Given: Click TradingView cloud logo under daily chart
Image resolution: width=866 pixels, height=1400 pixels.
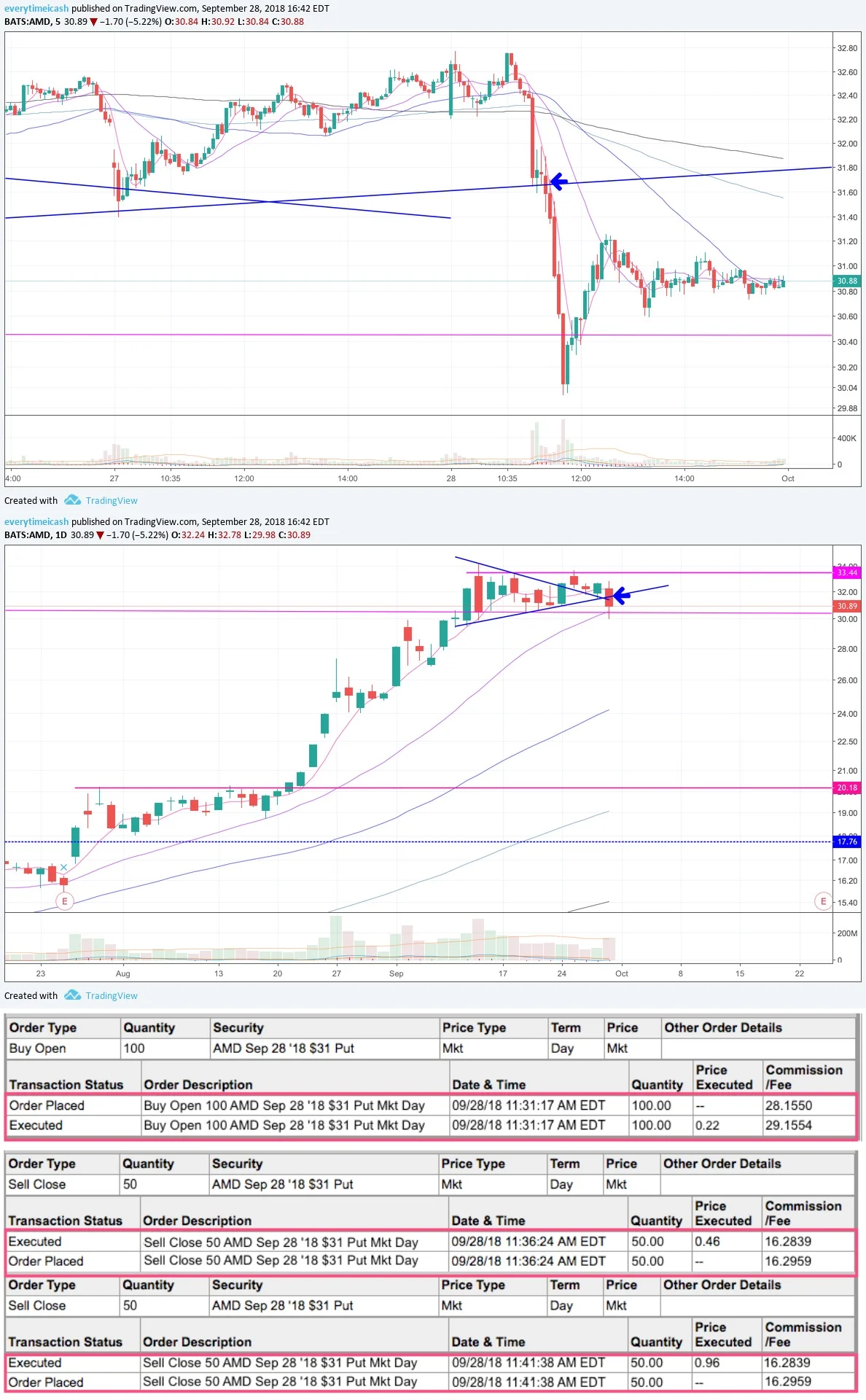Looking at the screenshot, I should 72,995.
